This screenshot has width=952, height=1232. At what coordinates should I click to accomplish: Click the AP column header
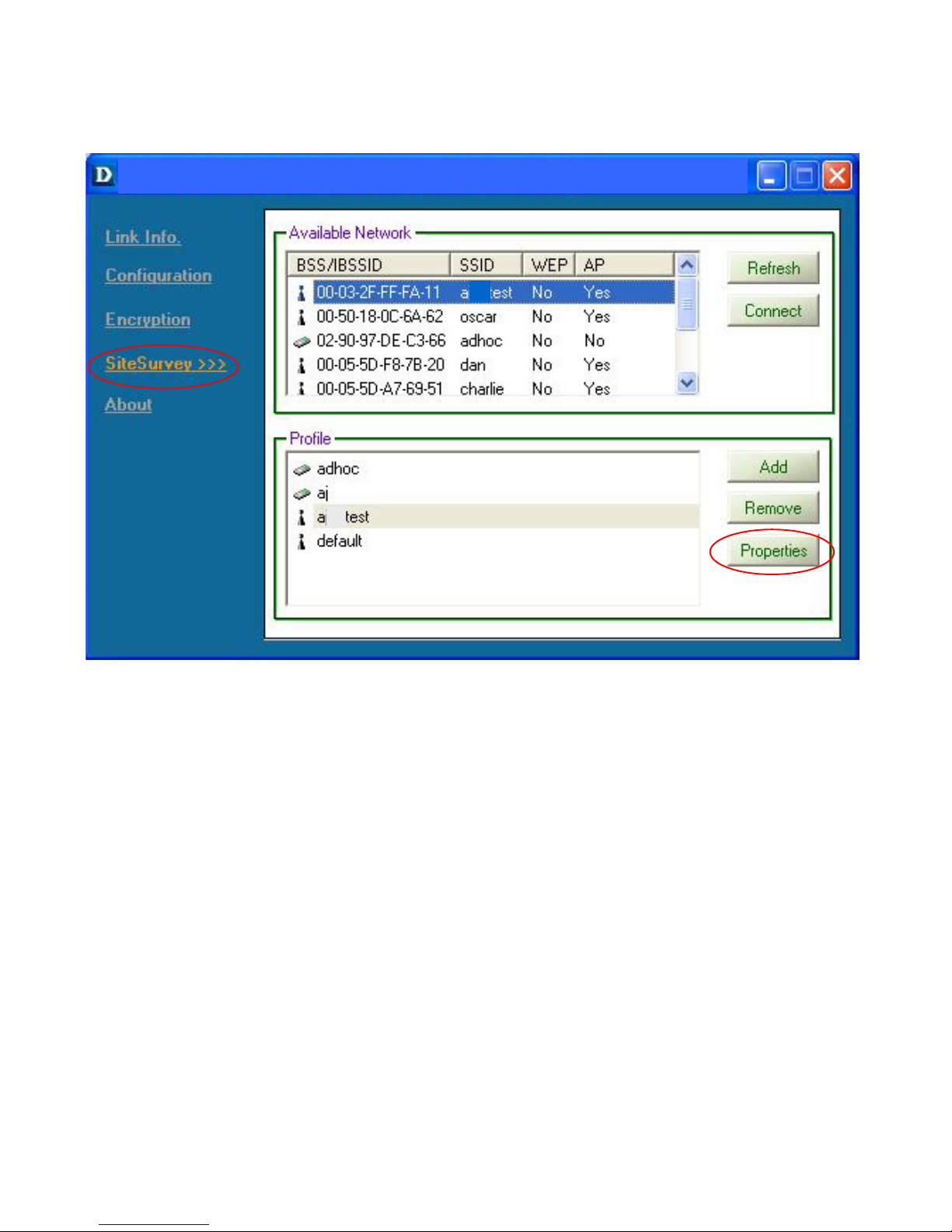click(x=624, y=265)
